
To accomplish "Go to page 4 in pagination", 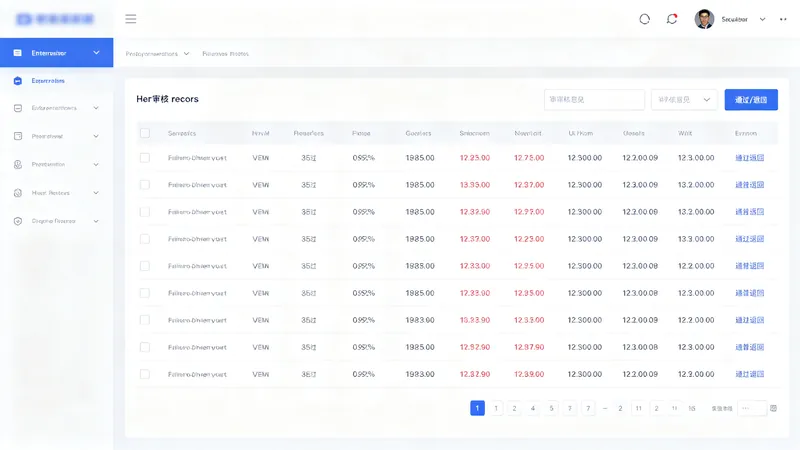I will (533, 408).
